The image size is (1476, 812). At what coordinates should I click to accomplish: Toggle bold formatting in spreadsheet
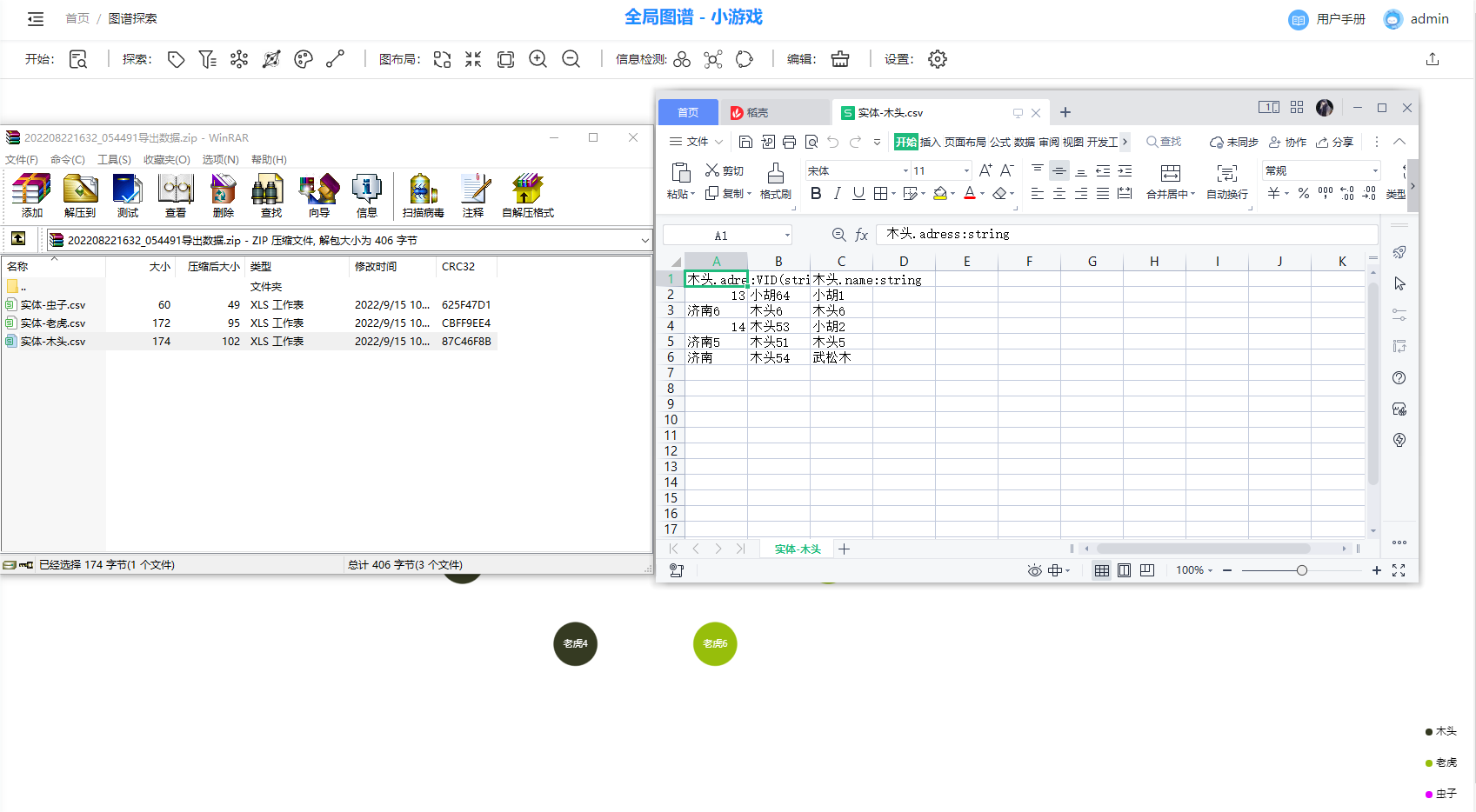coord(816,193)
